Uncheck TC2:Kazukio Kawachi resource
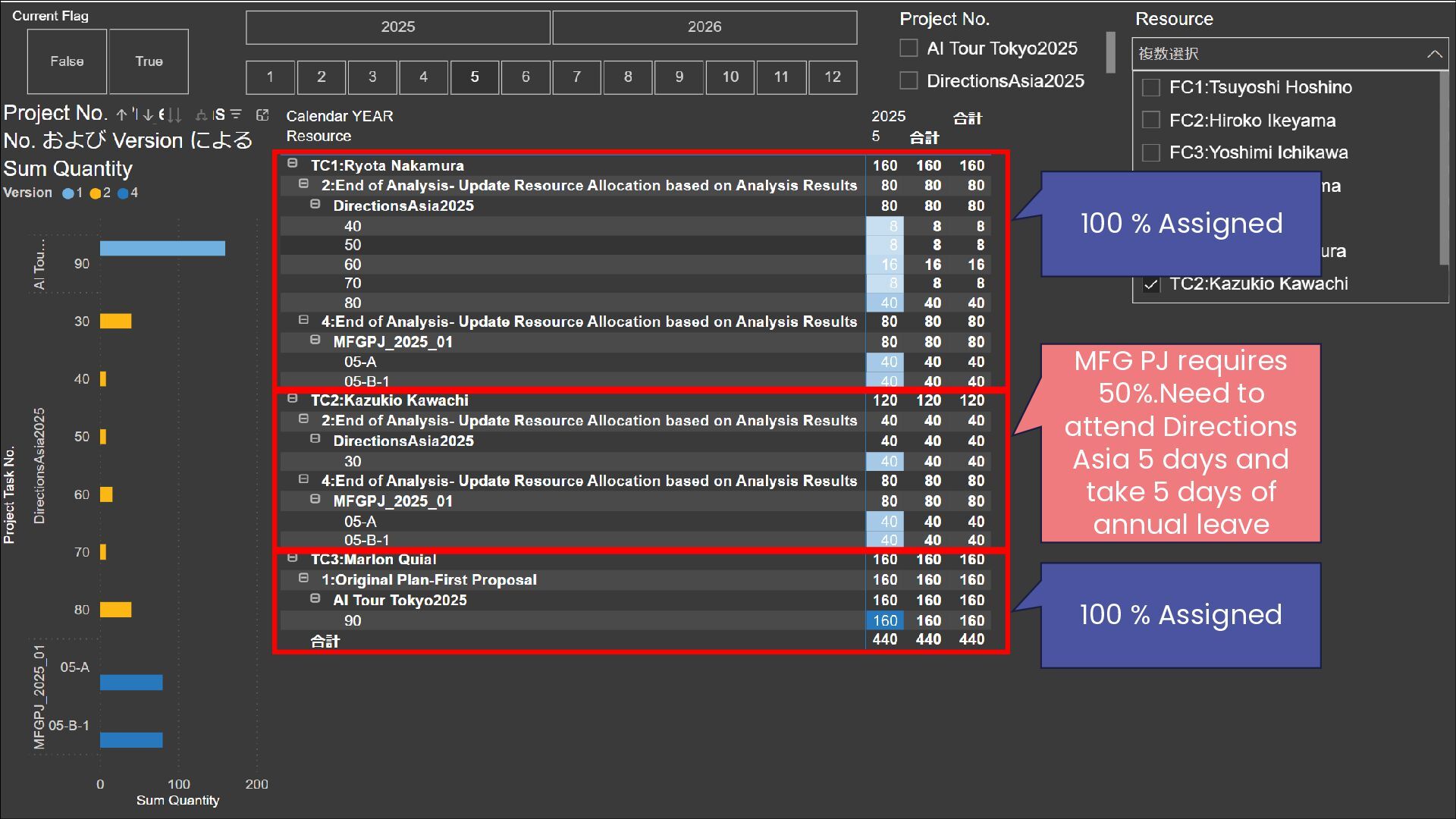The height and width of the screenshot is (819, 1456). coord(1151,284)
